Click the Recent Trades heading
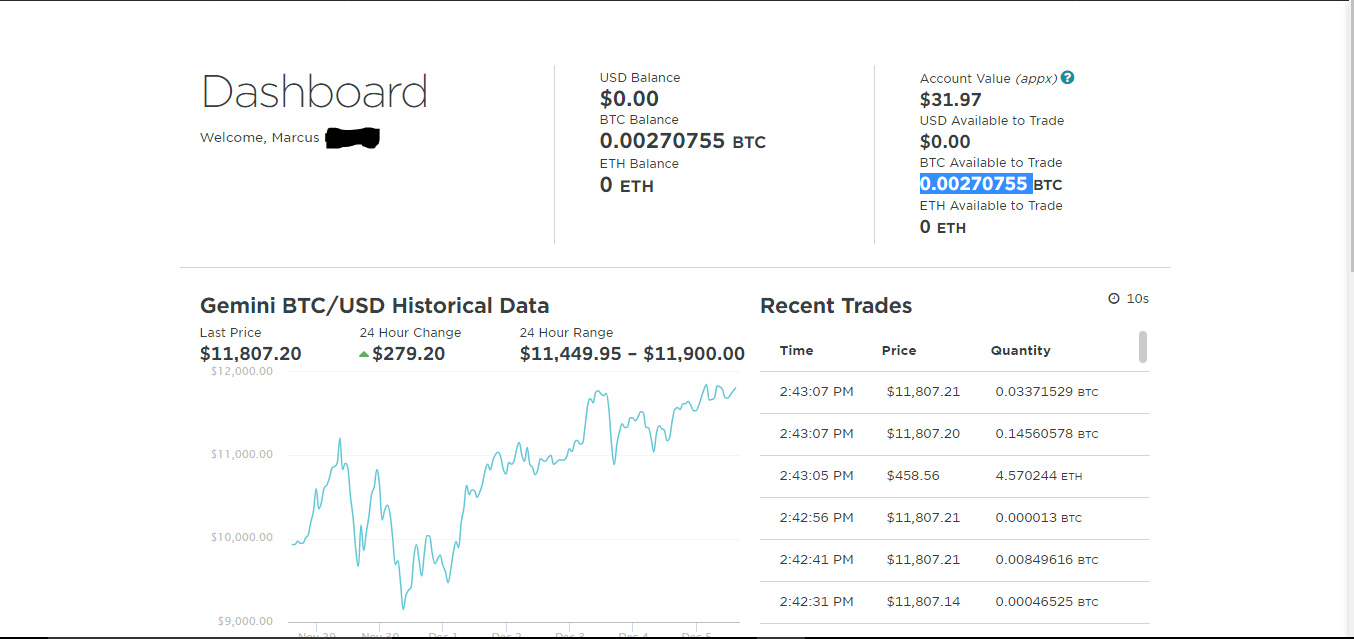 click(x=836, y=306)
